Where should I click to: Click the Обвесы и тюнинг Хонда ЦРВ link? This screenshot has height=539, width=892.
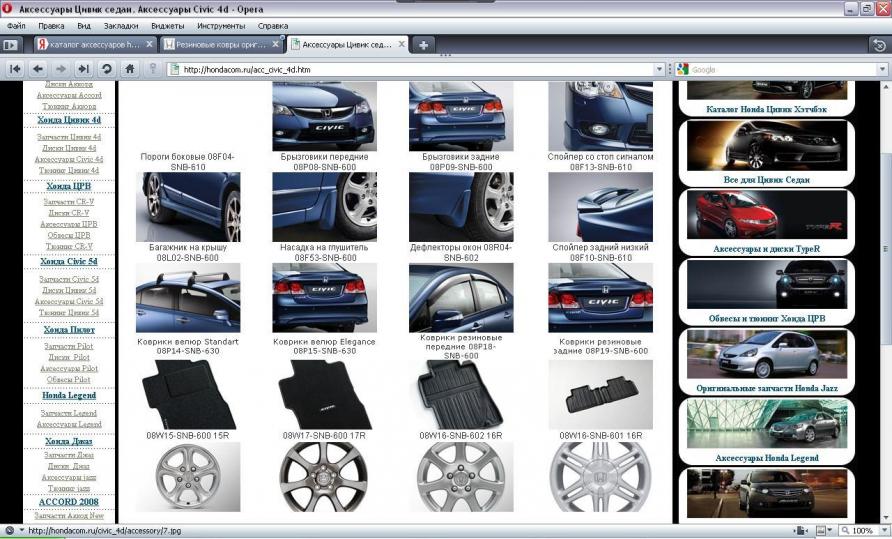766,318
